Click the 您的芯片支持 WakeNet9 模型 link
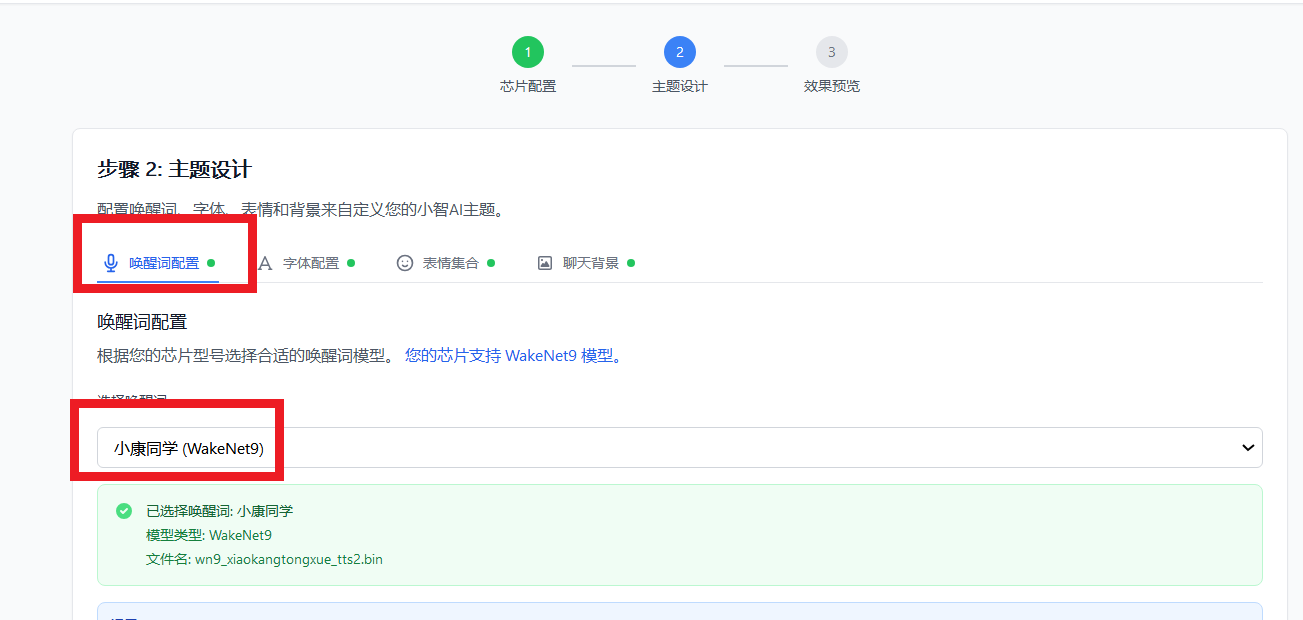This screenshot has width=1303, height=620. (x=512, y=356)
